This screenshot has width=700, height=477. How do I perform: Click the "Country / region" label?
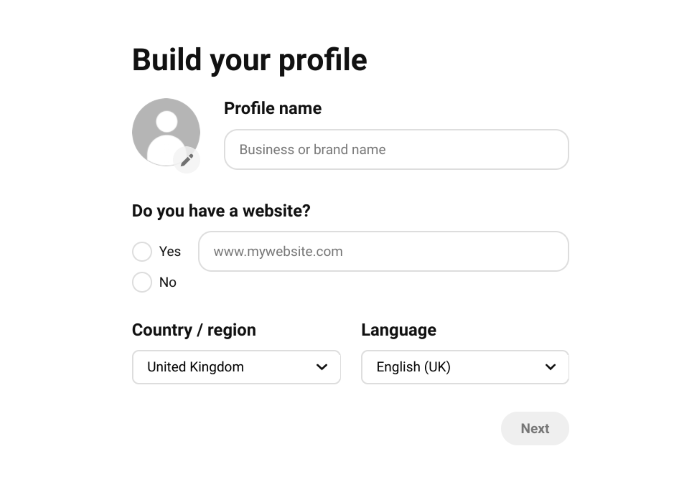point(194,330)
